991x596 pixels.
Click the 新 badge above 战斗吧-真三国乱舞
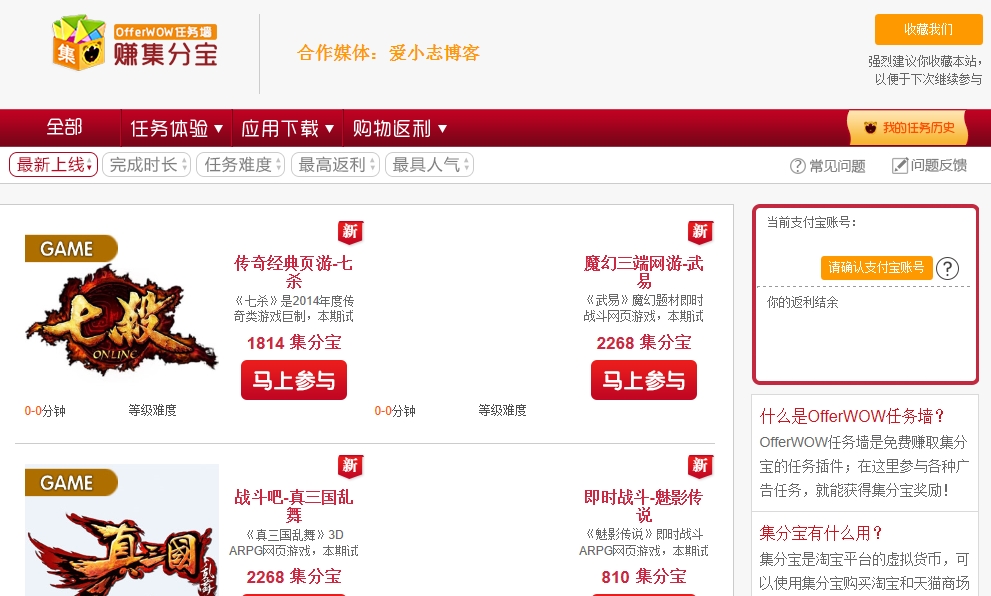point(350,466)
